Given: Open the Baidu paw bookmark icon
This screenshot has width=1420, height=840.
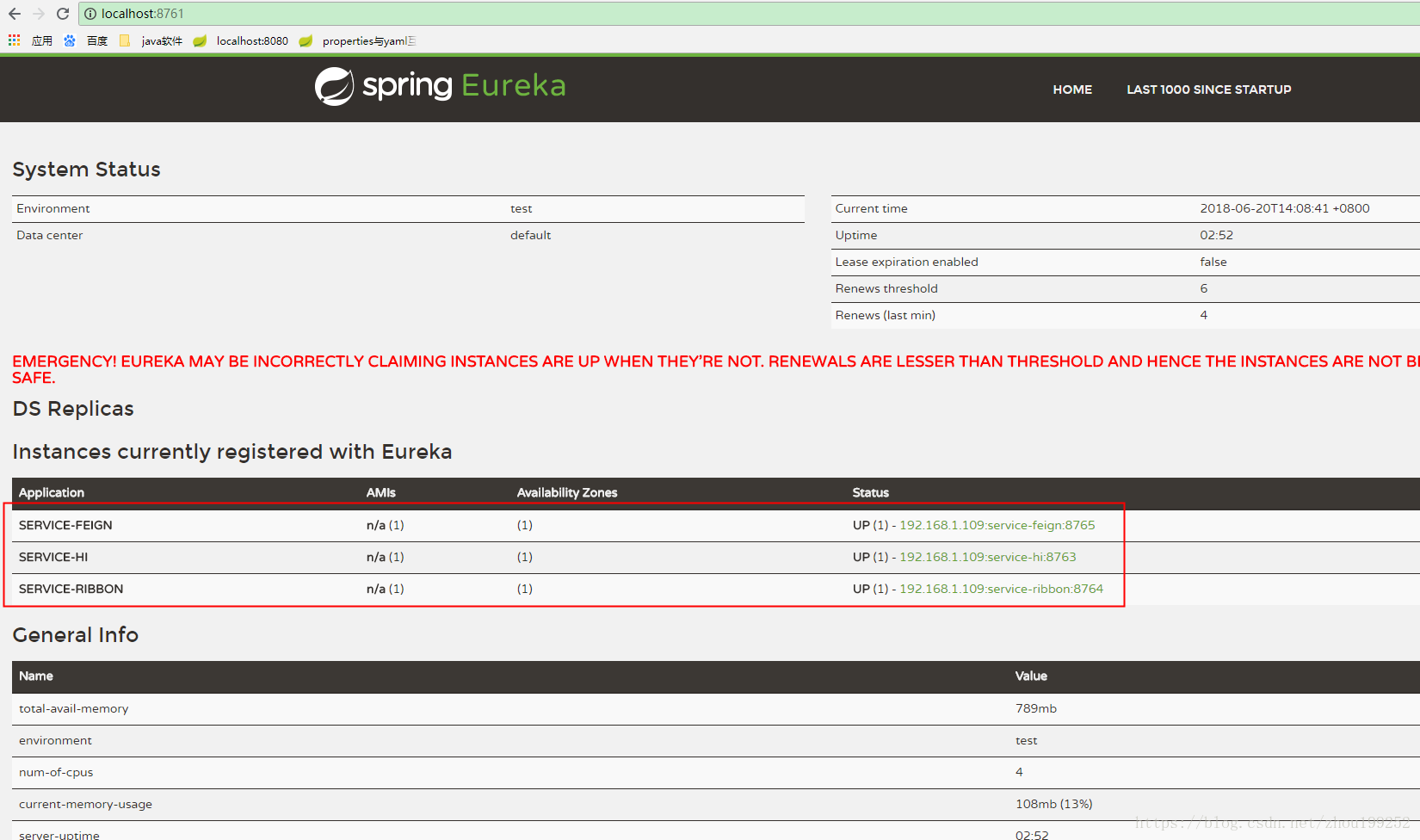Looking at the screenshot, I should click(70, 40).
